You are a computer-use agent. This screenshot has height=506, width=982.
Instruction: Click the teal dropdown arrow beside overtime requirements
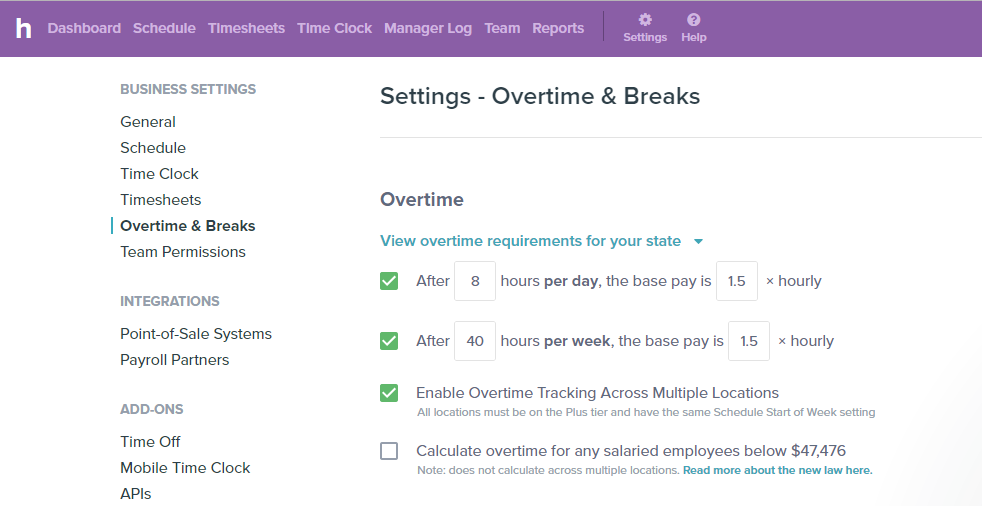[x=698, y=242]
